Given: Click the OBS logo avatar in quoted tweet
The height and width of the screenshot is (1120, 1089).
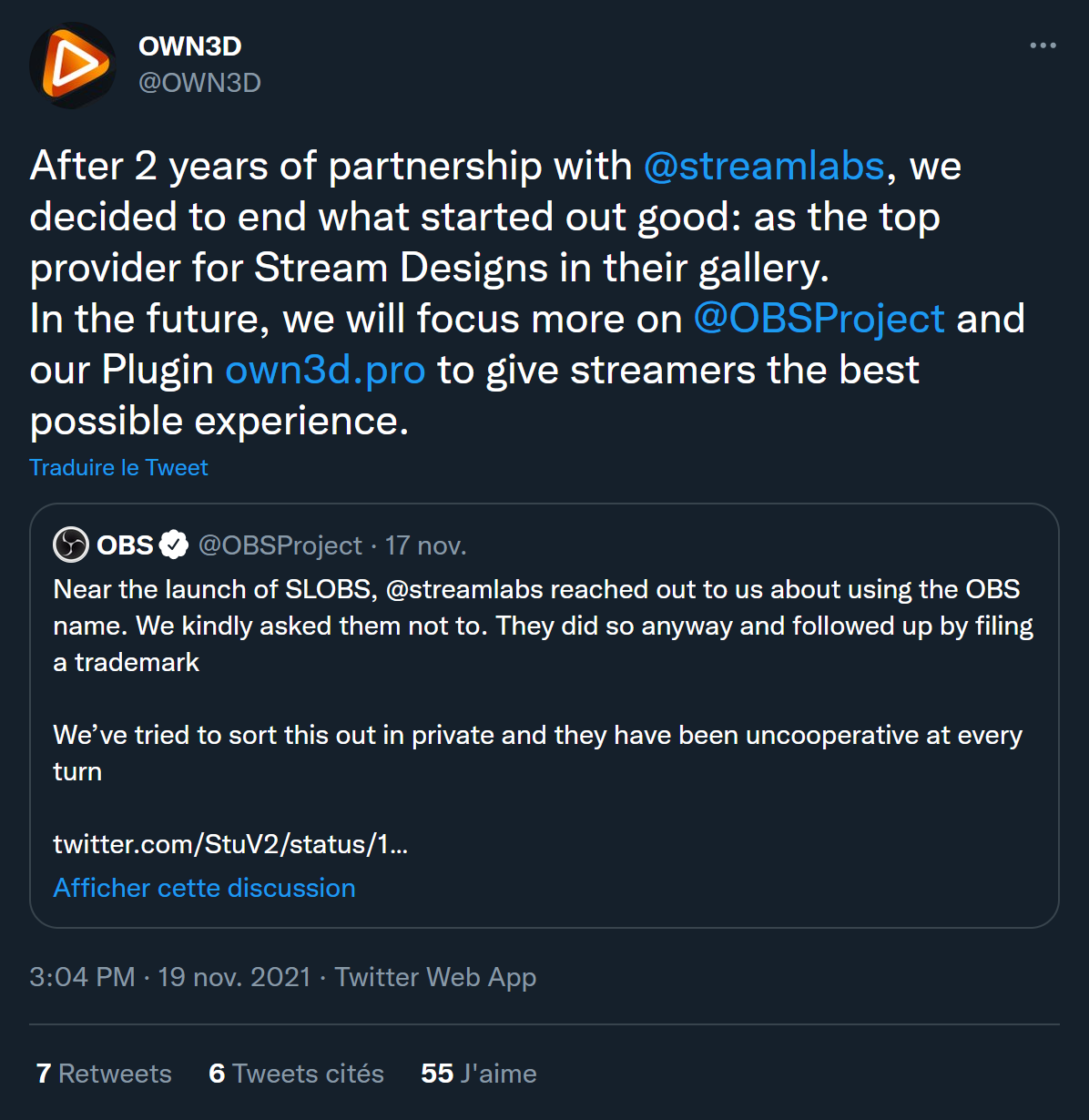Looking at the screenshot, I should coord(71,545).
